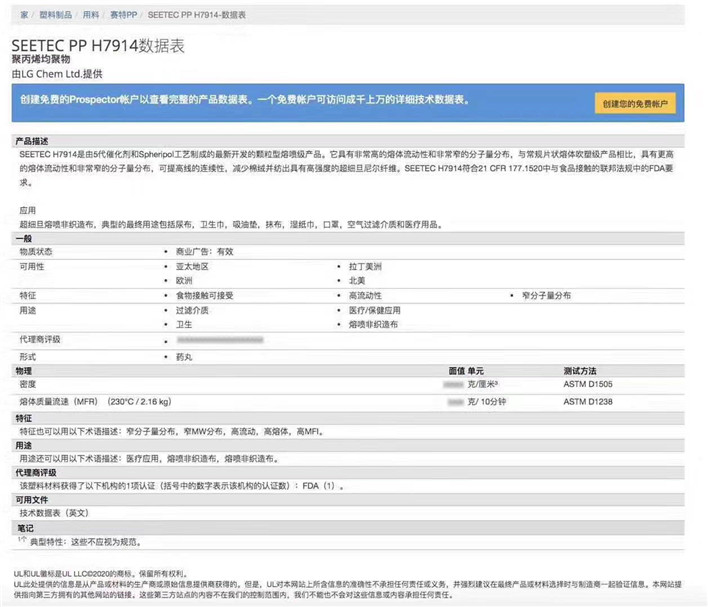Select the 产品描述 section header

point(33,141)
